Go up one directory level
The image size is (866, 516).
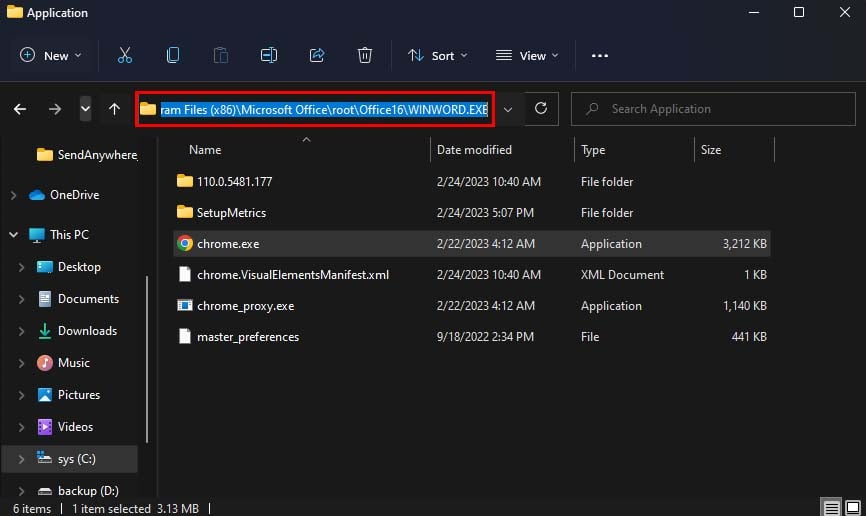click(x=115, y=109)
